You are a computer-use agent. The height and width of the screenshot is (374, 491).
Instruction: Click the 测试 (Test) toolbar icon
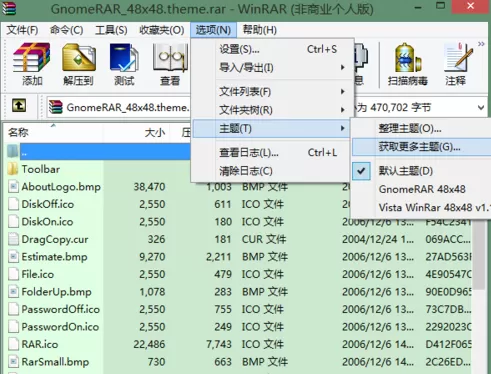click(124, 57)
